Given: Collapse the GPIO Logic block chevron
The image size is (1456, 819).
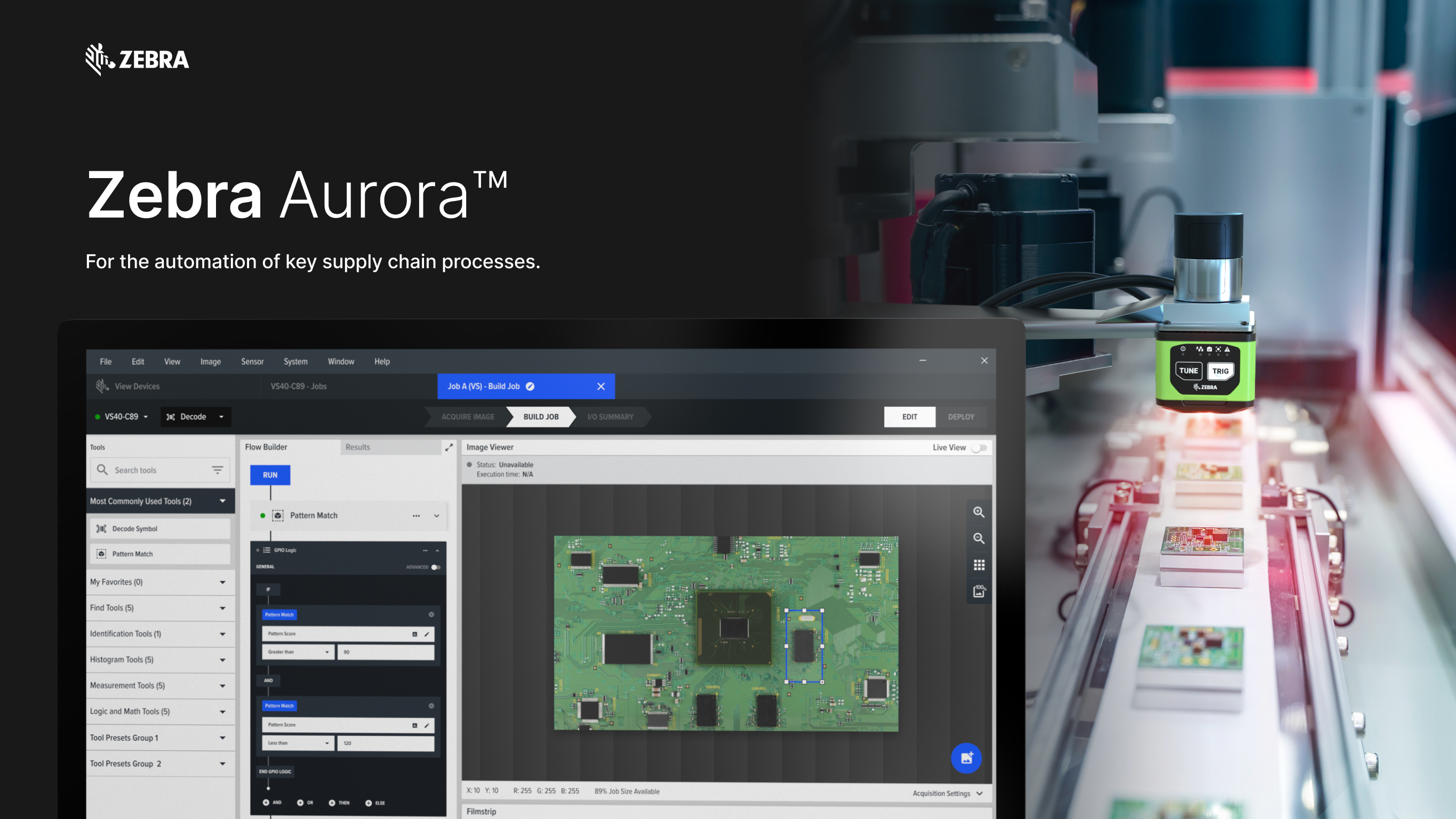Looking at the screenshot, I should point(437,550).
